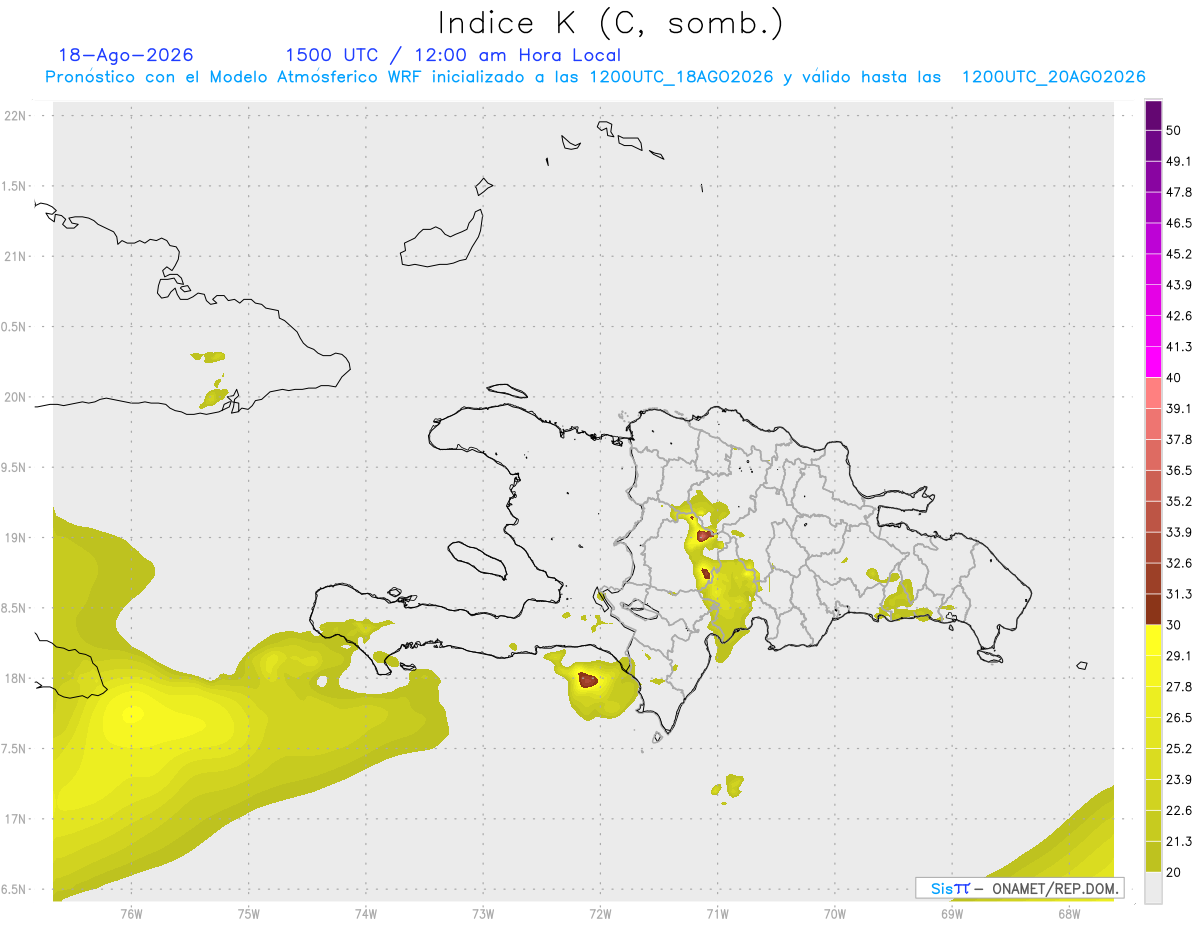Pick the light gray swatch below 20
Viewport: 1200px width, 927px height.
[x=1153, y=887]
